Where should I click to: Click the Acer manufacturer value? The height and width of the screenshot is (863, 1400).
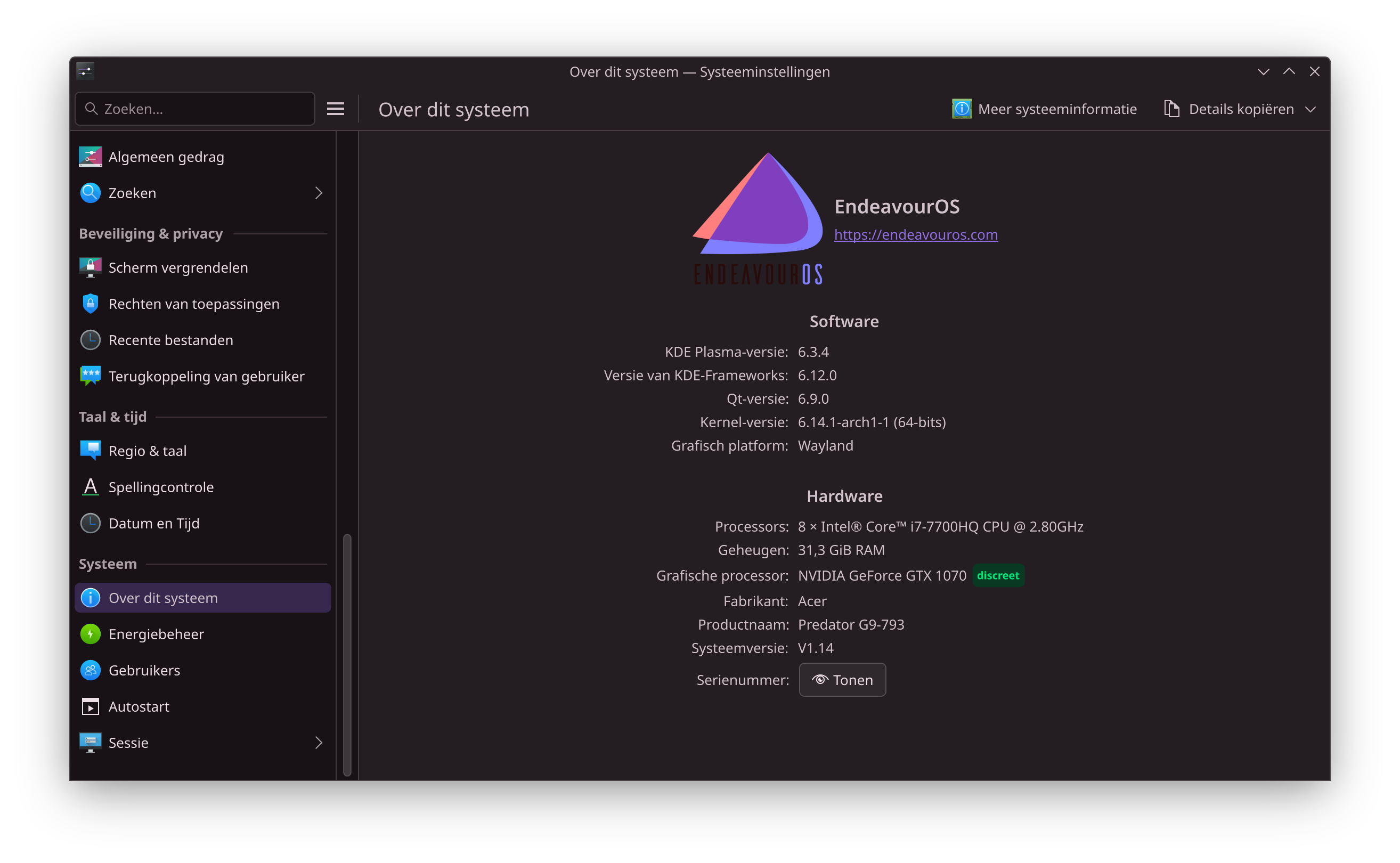pyautogui.click(x=812, y=601)
